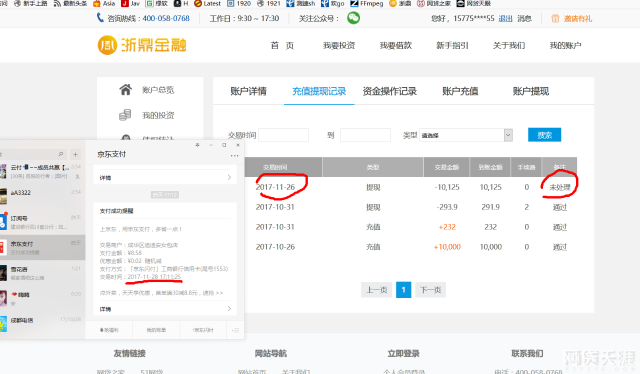Open aA3322 conversation in WeChat
This screenshot has width=640, height=374.
(42, 196)
